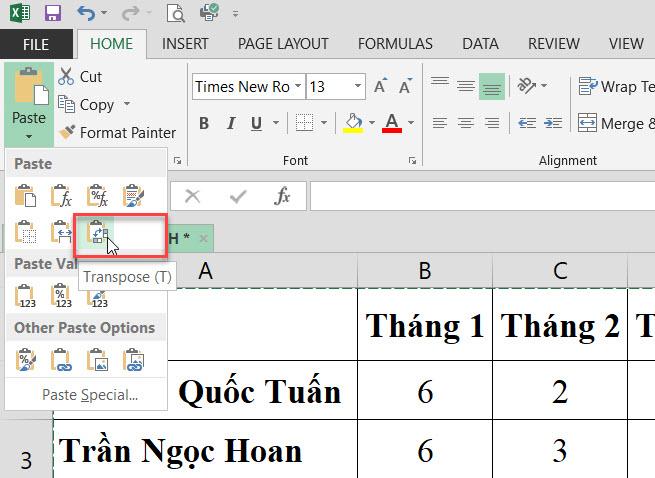Open the FORMULAS tab
This screenshot has height=478, width=655.
pos(395,44)
